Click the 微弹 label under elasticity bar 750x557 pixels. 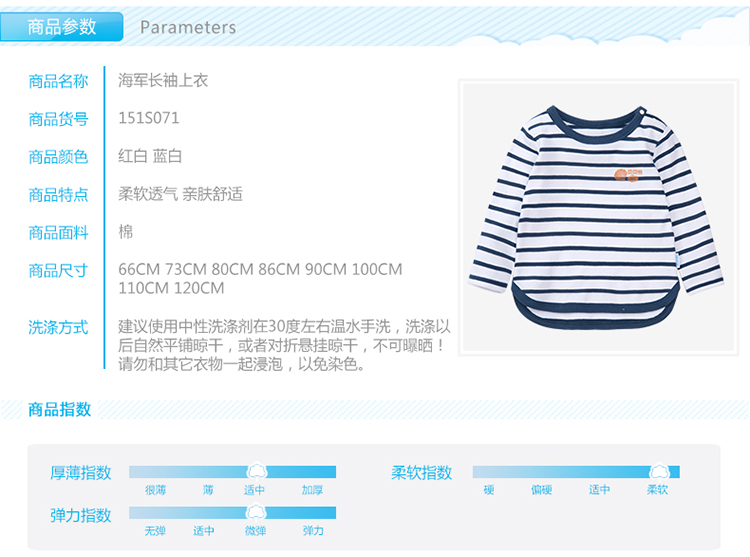[255, 531]
